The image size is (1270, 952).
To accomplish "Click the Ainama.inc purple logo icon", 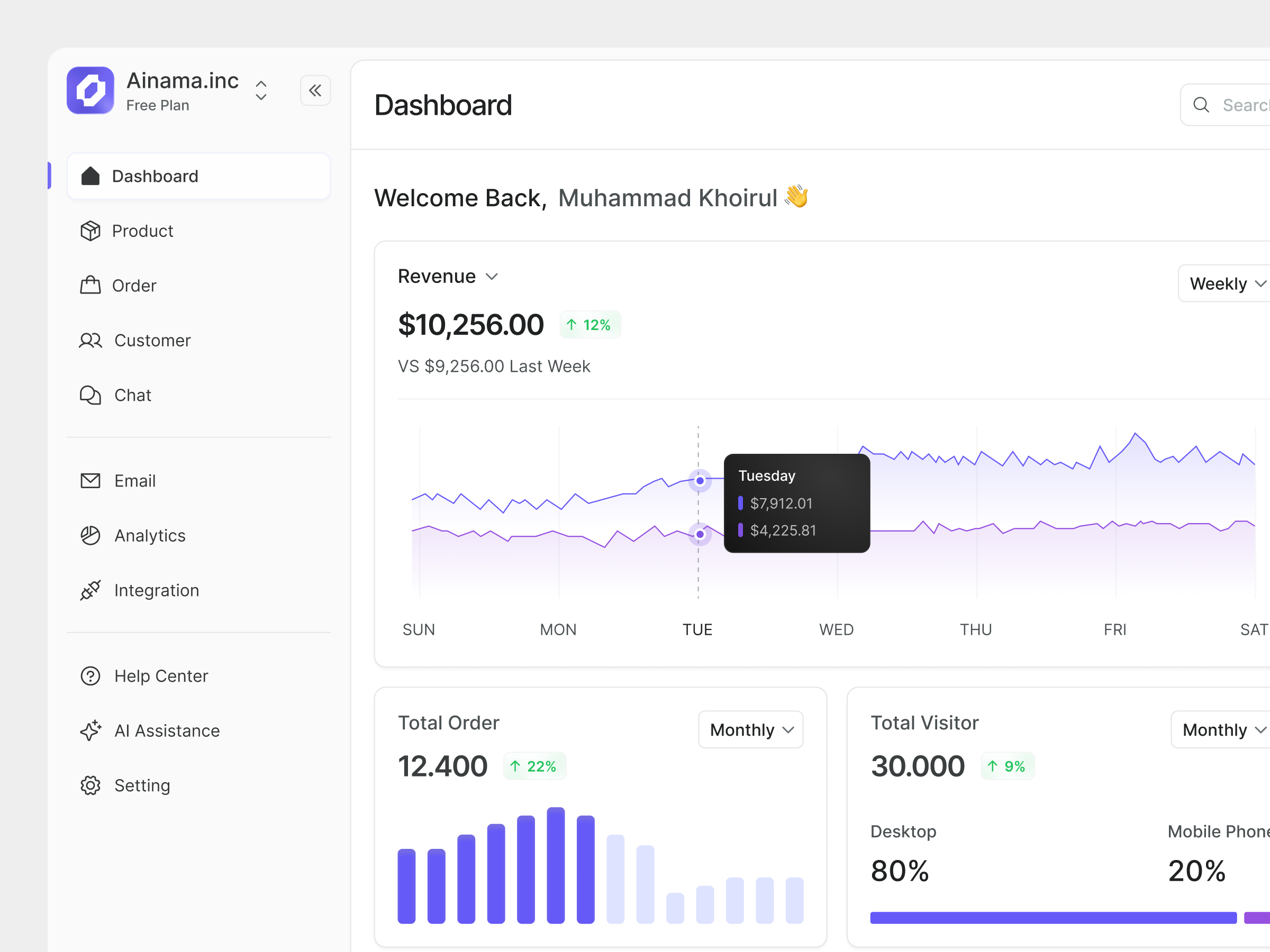I will click(90, 90).
